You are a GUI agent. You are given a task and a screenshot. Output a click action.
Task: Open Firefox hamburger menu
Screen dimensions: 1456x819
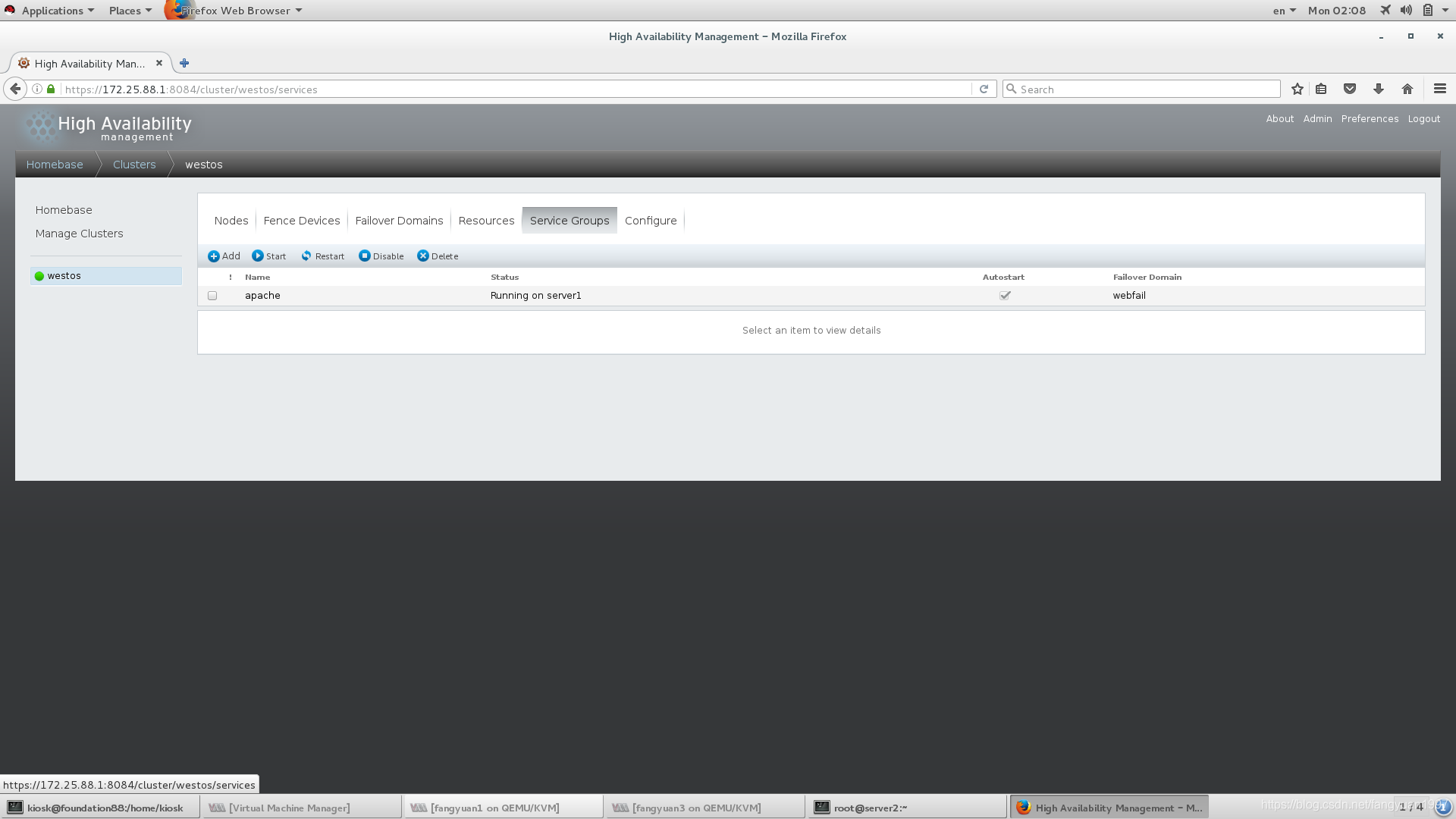[x=1439, y=89]
